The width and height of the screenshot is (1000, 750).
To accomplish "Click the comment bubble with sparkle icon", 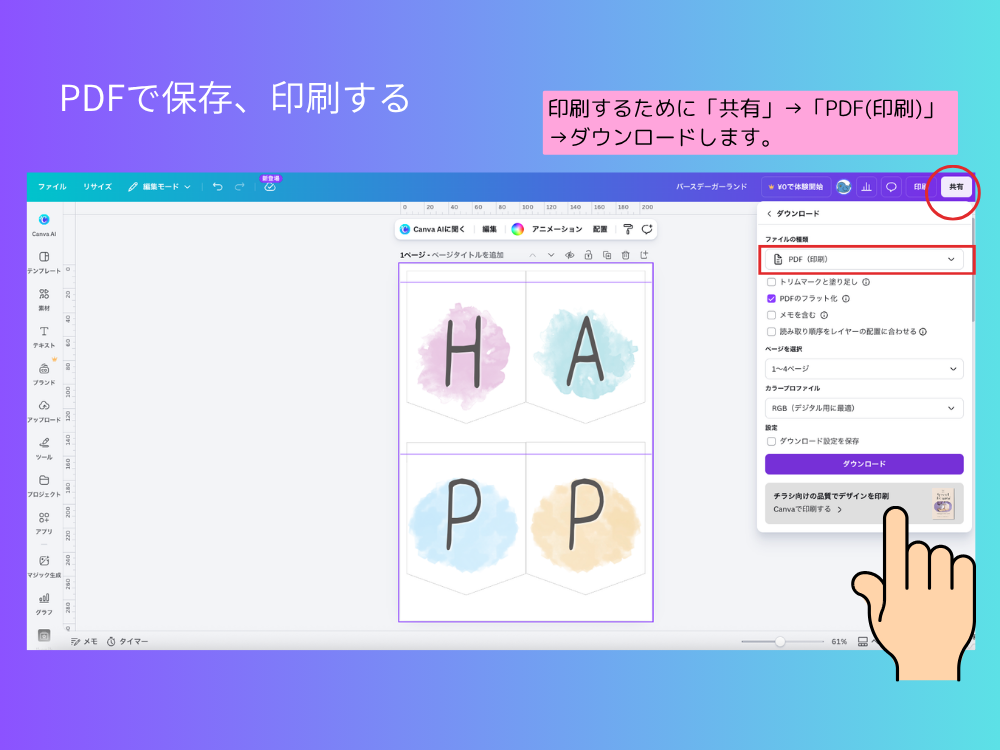I will (x=647, y=229).
